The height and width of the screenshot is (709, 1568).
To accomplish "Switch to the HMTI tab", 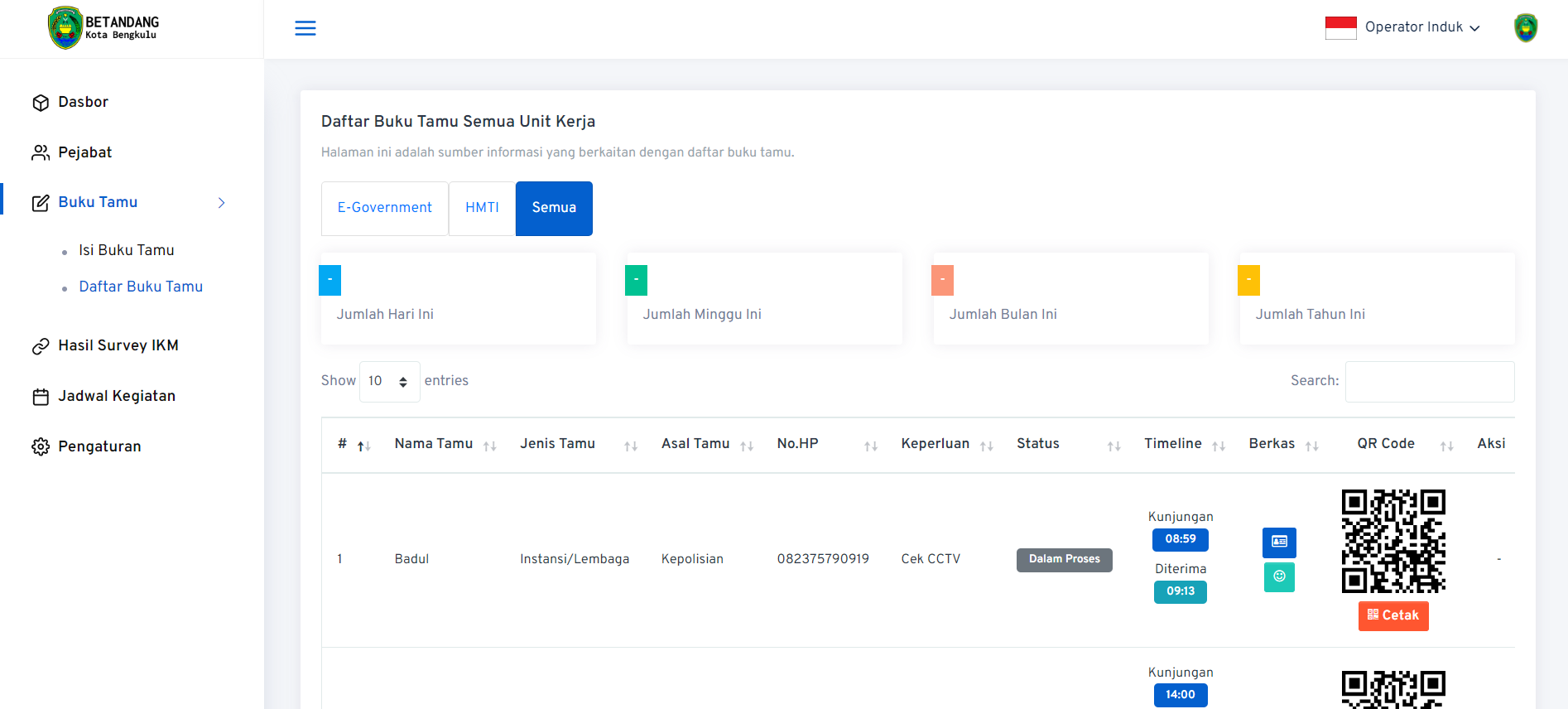I will click(x=482, y=208).
